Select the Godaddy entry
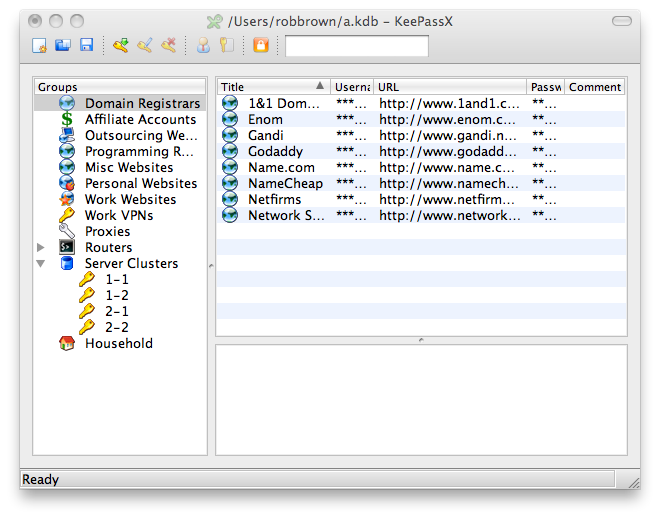660x519 pixels. click(x=421, y=151)
